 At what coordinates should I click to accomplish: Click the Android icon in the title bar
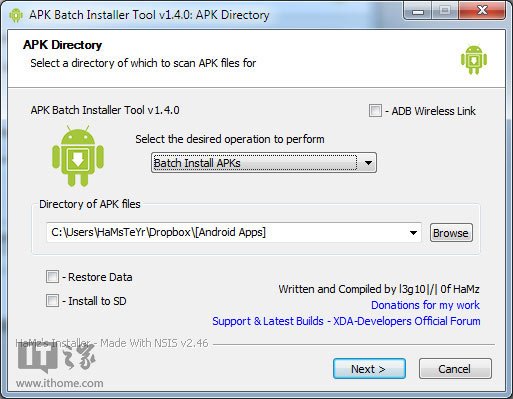pos(16,15)
